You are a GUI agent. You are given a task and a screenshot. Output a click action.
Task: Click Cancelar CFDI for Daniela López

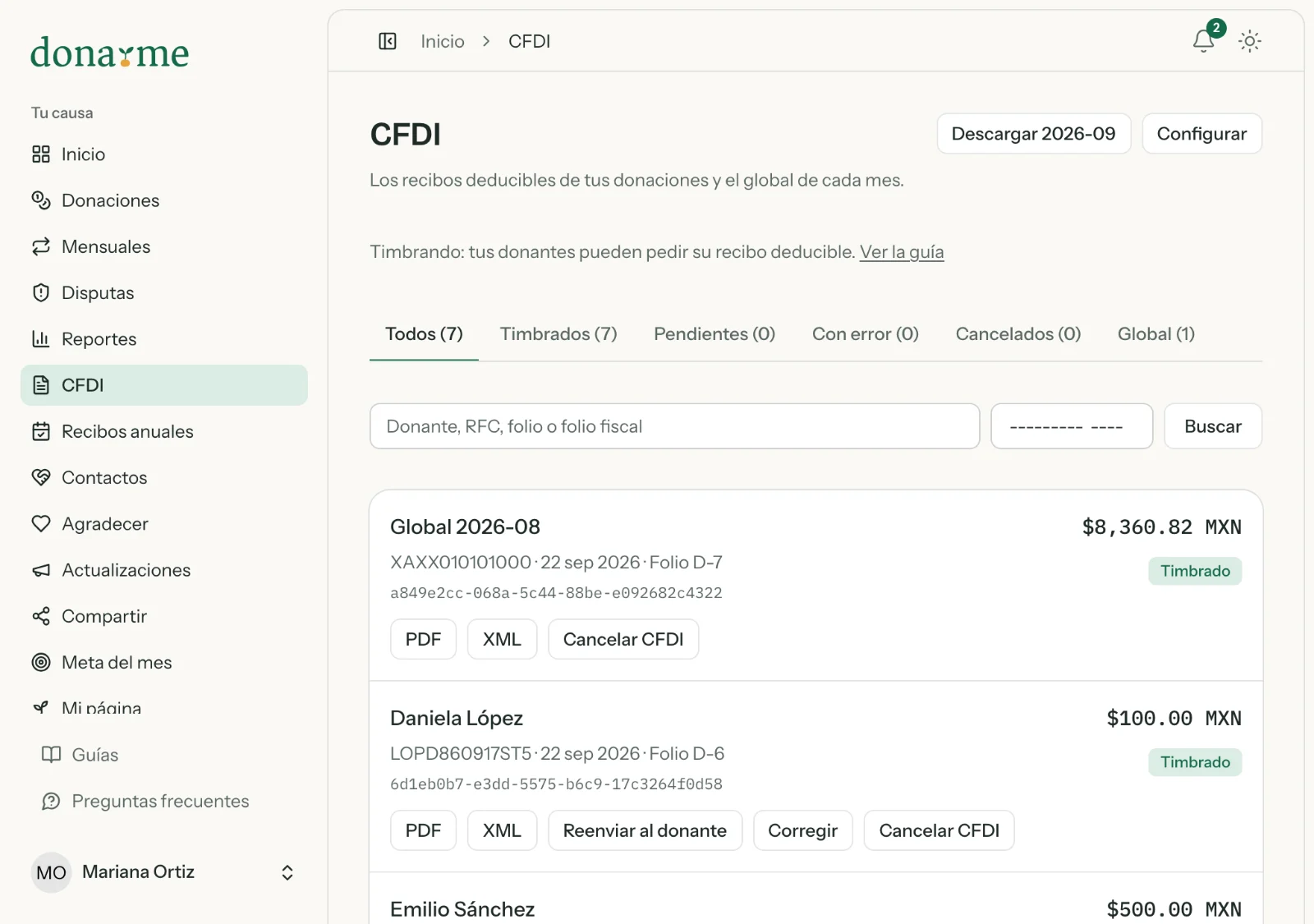(940, 830)
